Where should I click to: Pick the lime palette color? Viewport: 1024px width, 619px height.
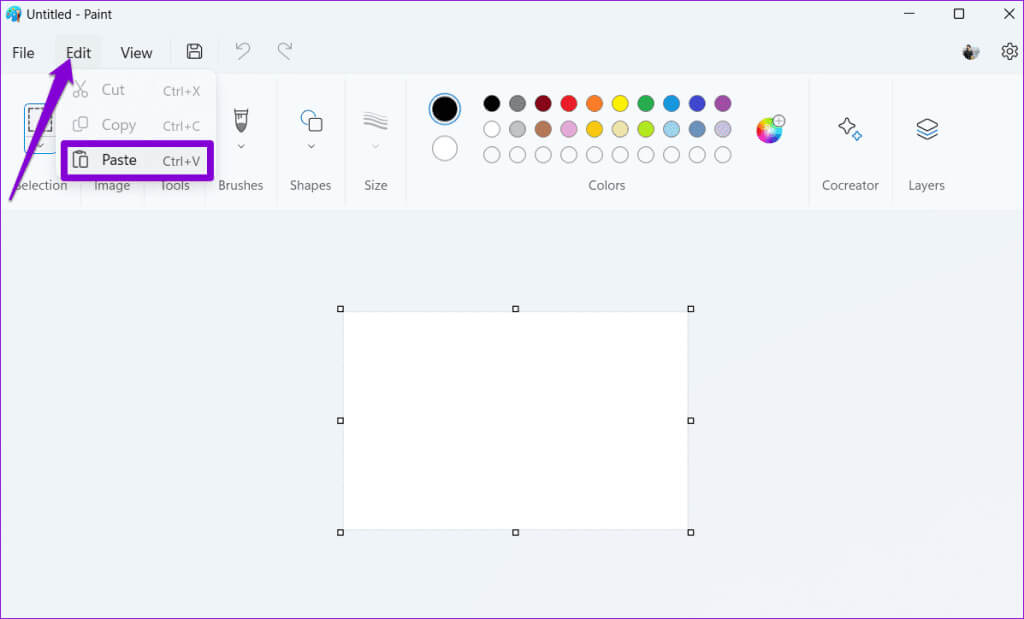coord(646,129)
